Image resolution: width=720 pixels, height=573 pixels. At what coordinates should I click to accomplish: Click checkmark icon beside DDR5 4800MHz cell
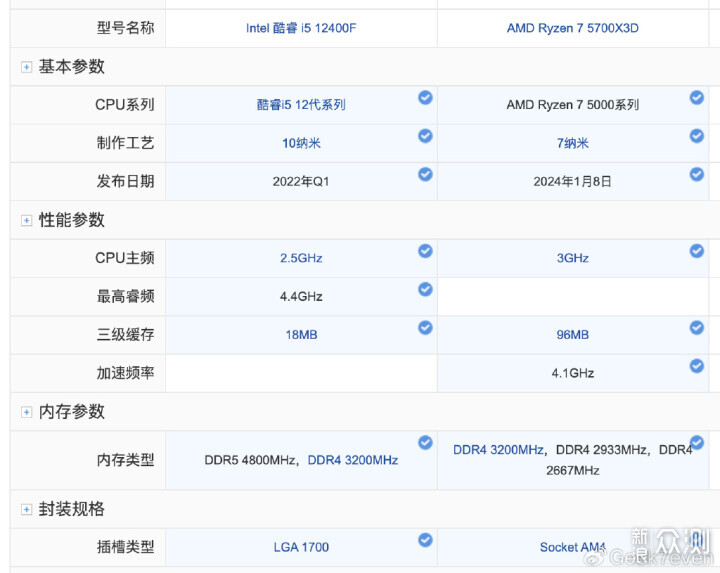[x=425, y=443]
